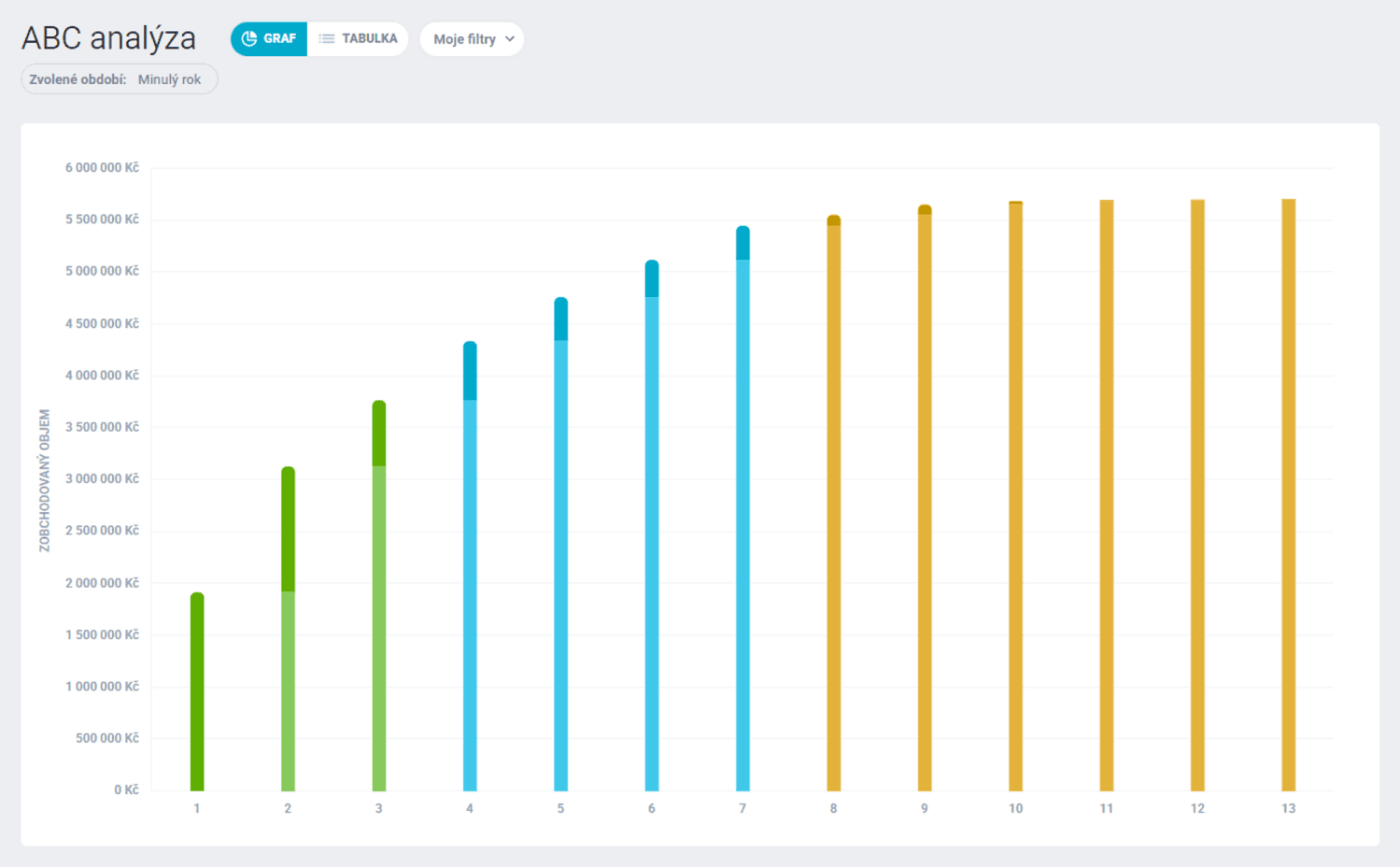Open the Zvolené období period selector
Screen dimensions: 1400x867
[x=120, y=79]
